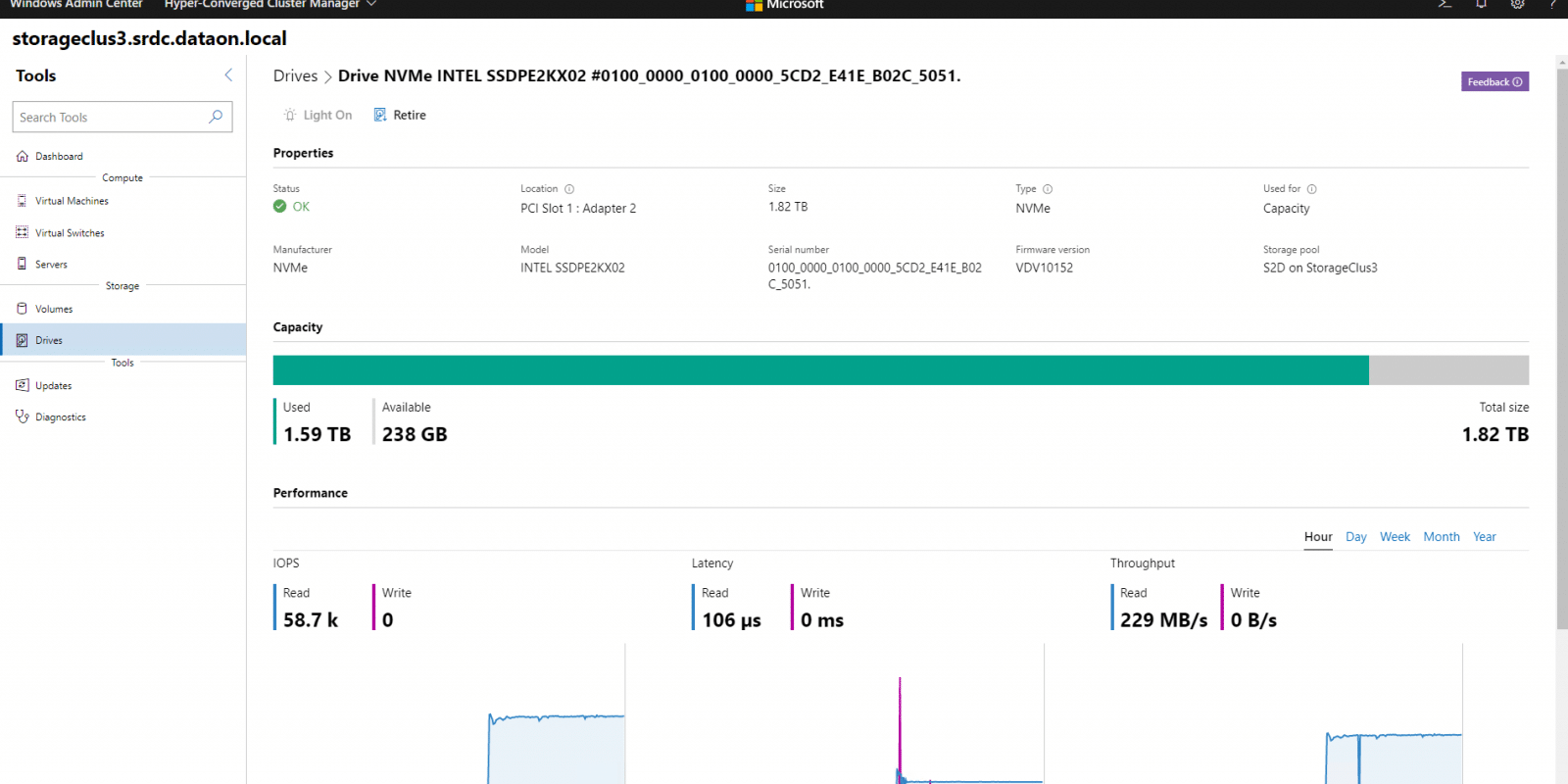1568x784 pixels.
Task: Click the 229 MB/s read throughput value
Action: coord(1164,620)
